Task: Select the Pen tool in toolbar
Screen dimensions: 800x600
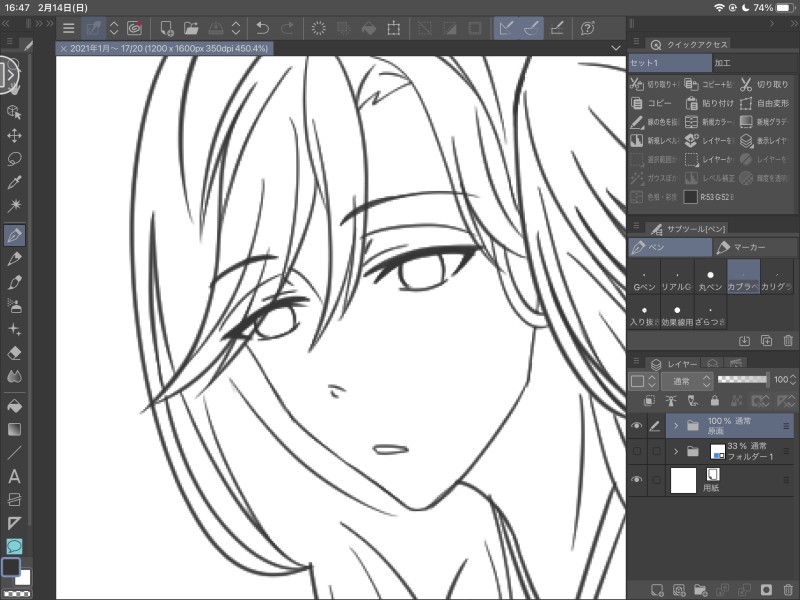Action: pyautogui.click(x=14, y=235)
